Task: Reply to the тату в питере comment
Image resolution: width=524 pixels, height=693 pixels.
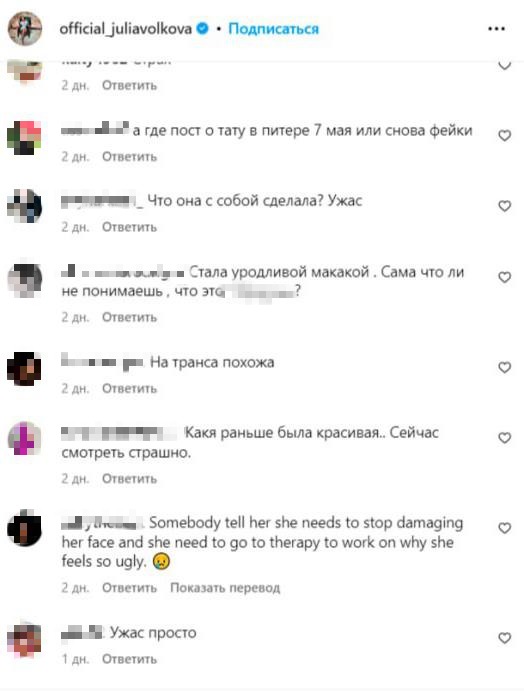Action: pos(129,156)
